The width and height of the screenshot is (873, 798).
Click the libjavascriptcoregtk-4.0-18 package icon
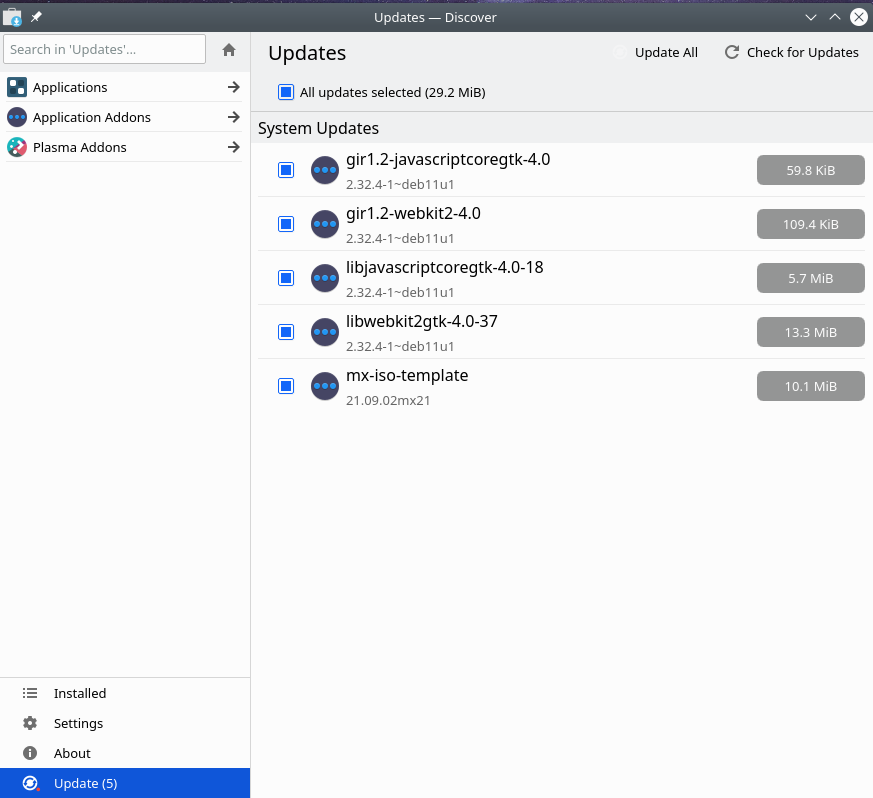click(325, 278)
